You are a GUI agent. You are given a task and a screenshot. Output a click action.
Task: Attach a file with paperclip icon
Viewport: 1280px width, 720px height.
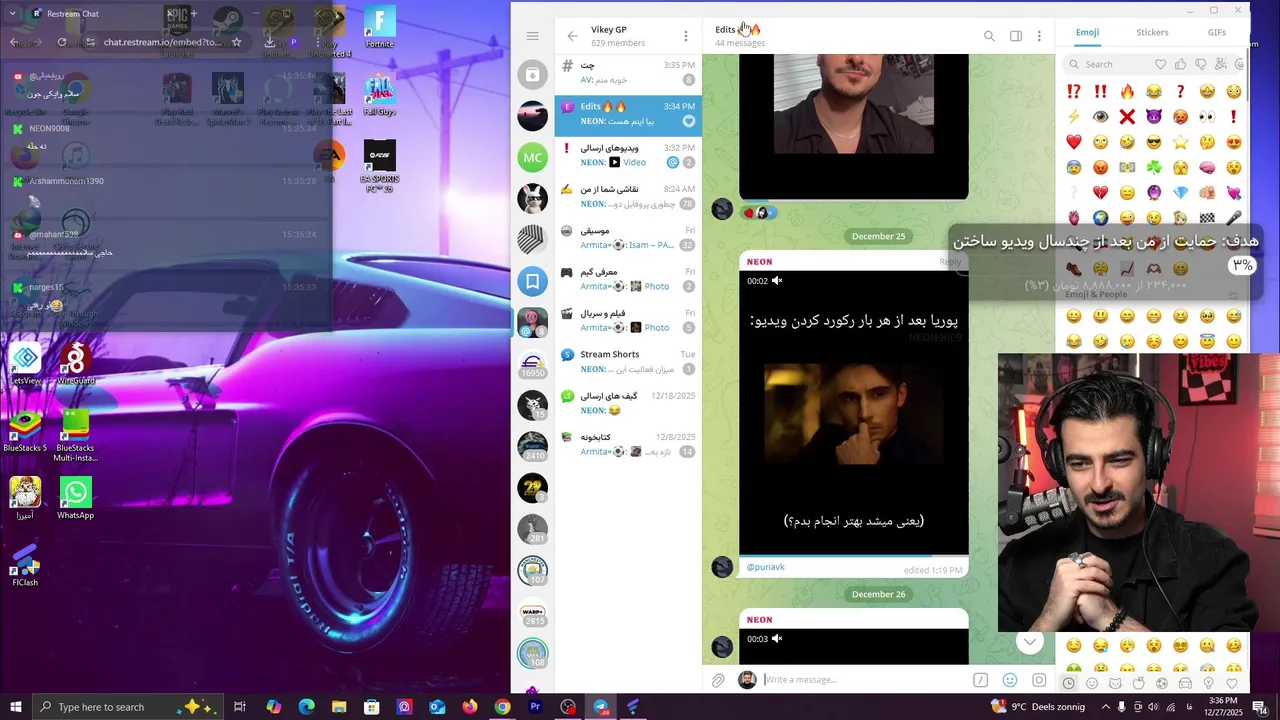tap(718, 680)
